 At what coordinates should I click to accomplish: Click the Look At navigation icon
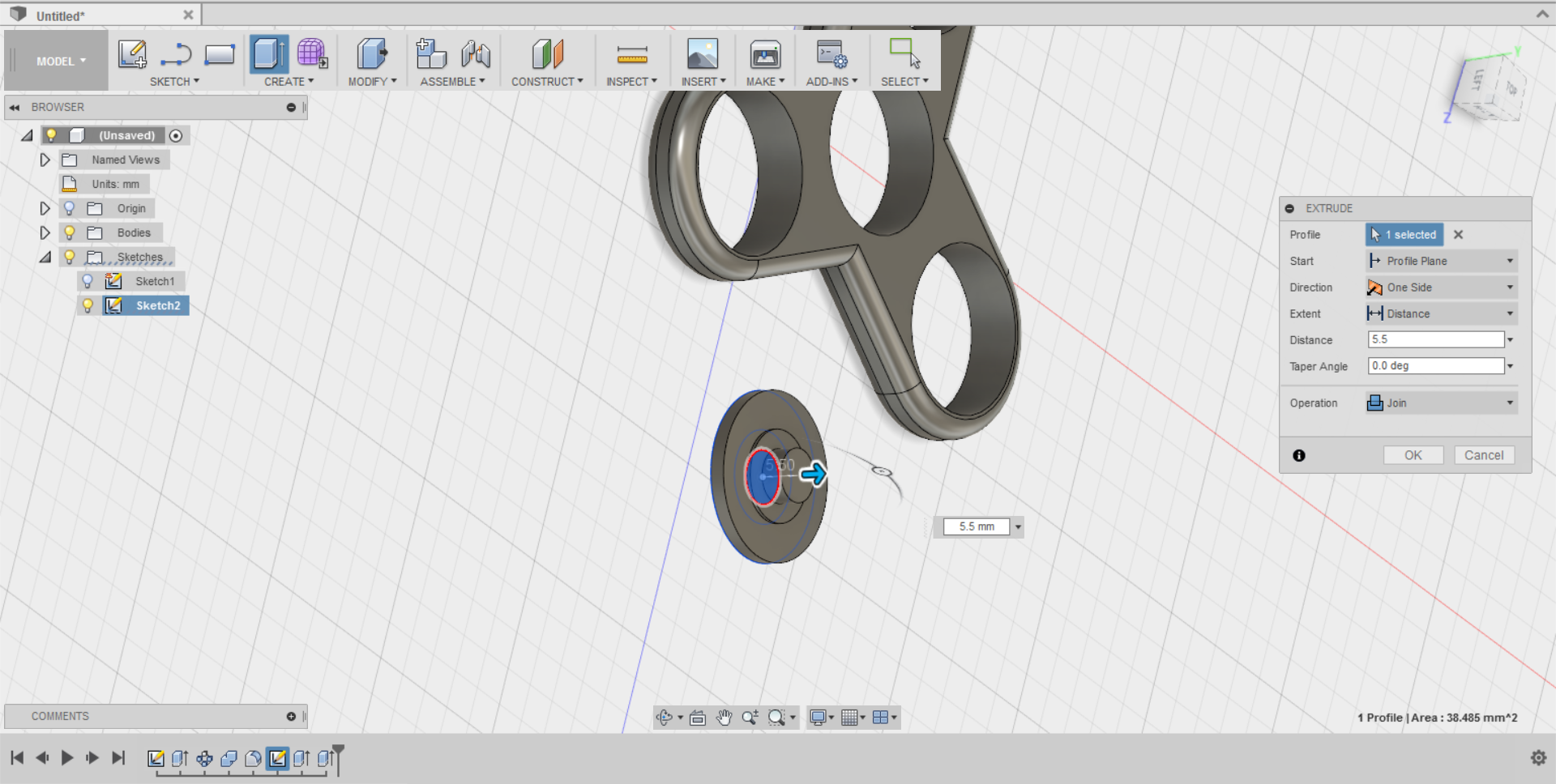click(698, 718)
